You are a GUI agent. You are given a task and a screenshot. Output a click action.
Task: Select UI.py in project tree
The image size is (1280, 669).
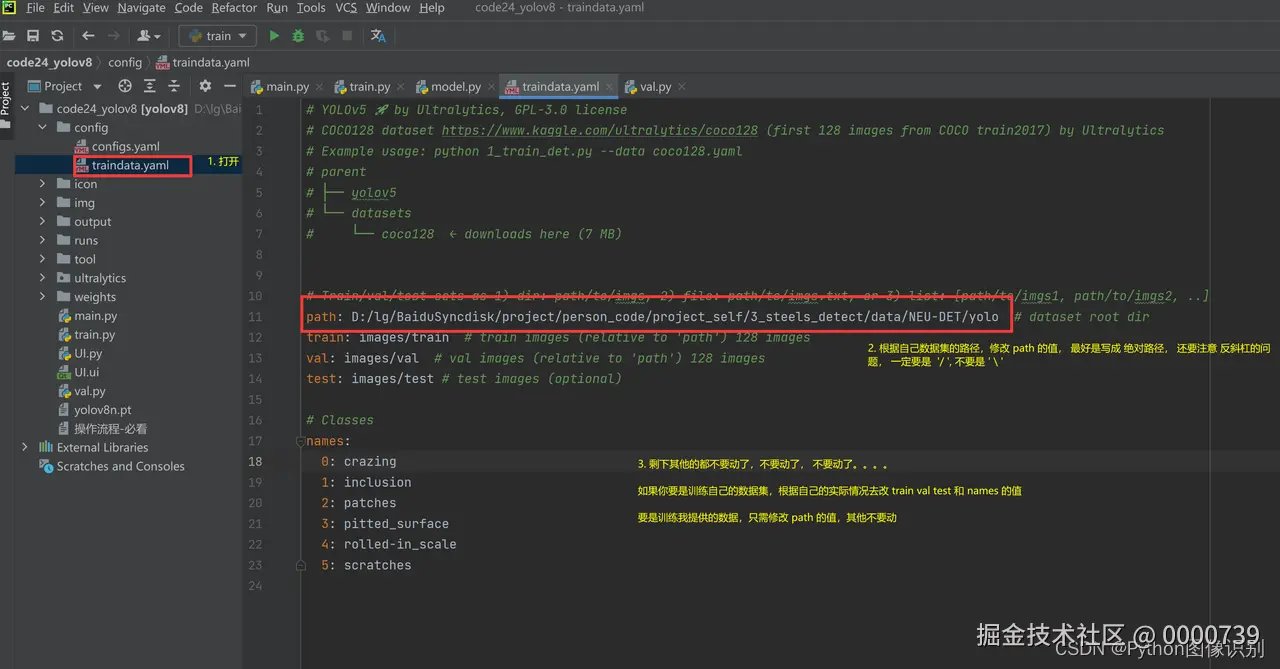(80, 353)
